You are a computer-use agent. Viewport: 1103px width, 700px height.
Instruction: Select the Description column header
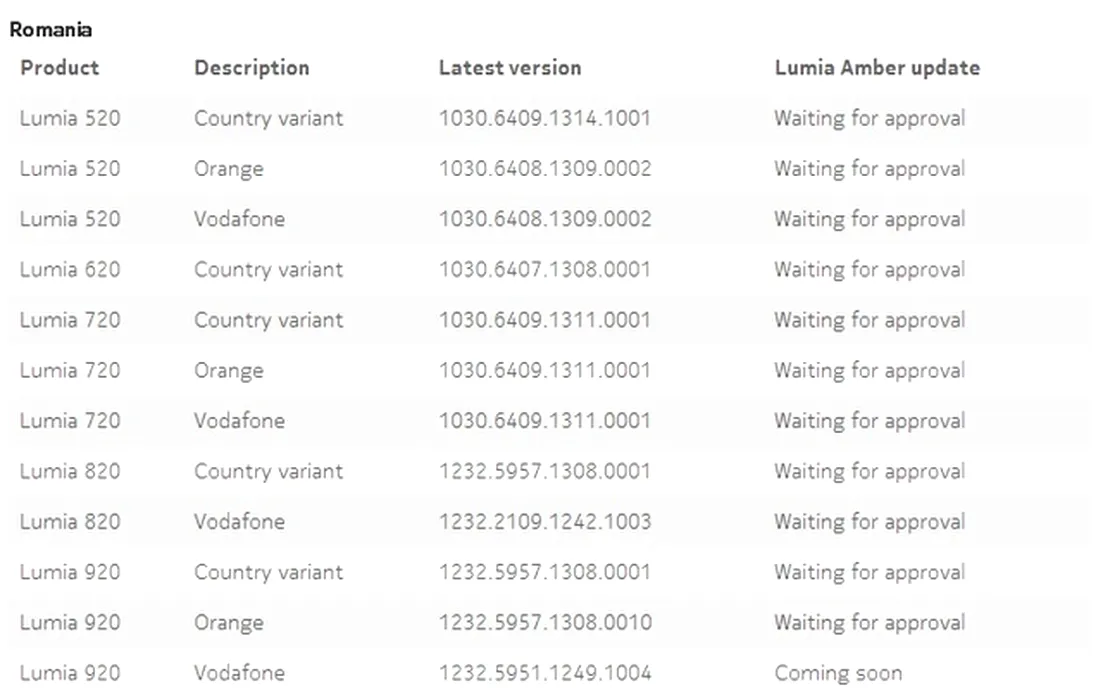252,68
